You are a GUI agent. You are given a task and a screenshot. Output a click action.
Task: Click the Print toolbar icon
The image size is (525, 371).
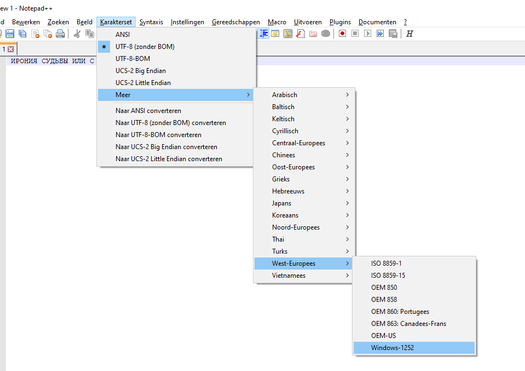60,33
